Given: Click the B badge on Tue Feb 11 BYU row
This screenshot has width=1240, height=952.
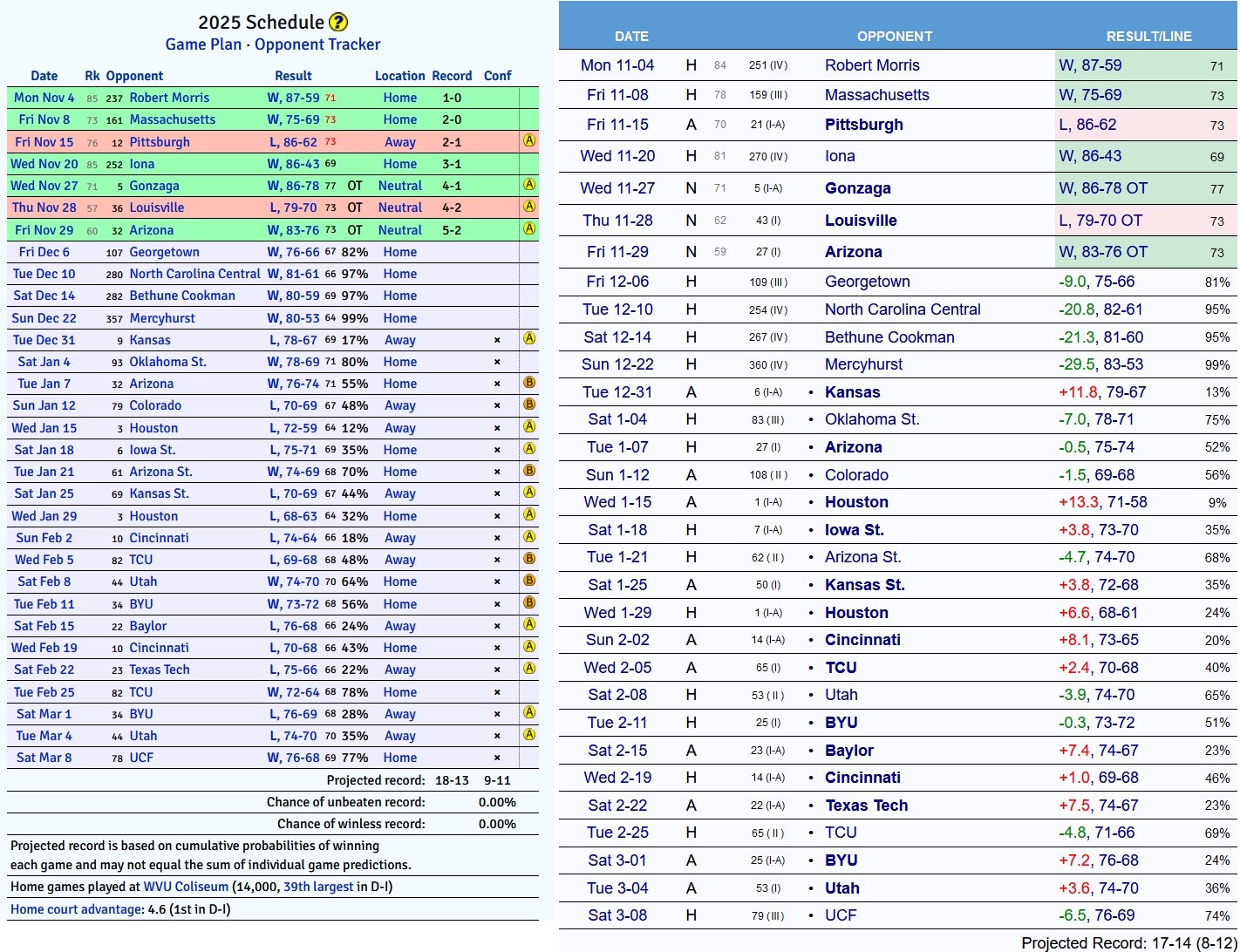Looking at the screenshot, I should pos(528,602).
